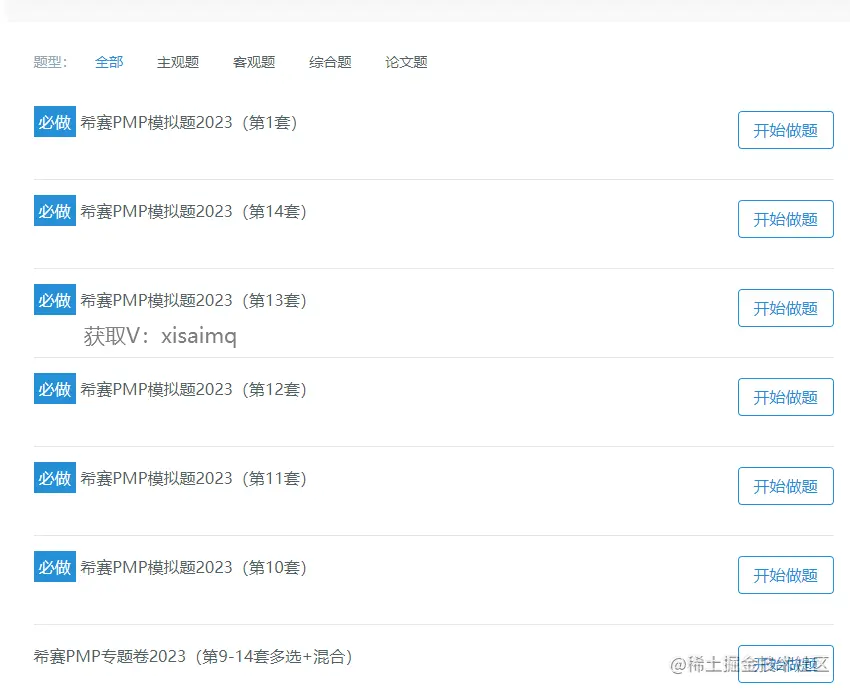This screenshot has width=850, height=695.
Task: Open 希赛PMP专题卷2023（第9-14套多选+混合）
Action: pos(193,657)
